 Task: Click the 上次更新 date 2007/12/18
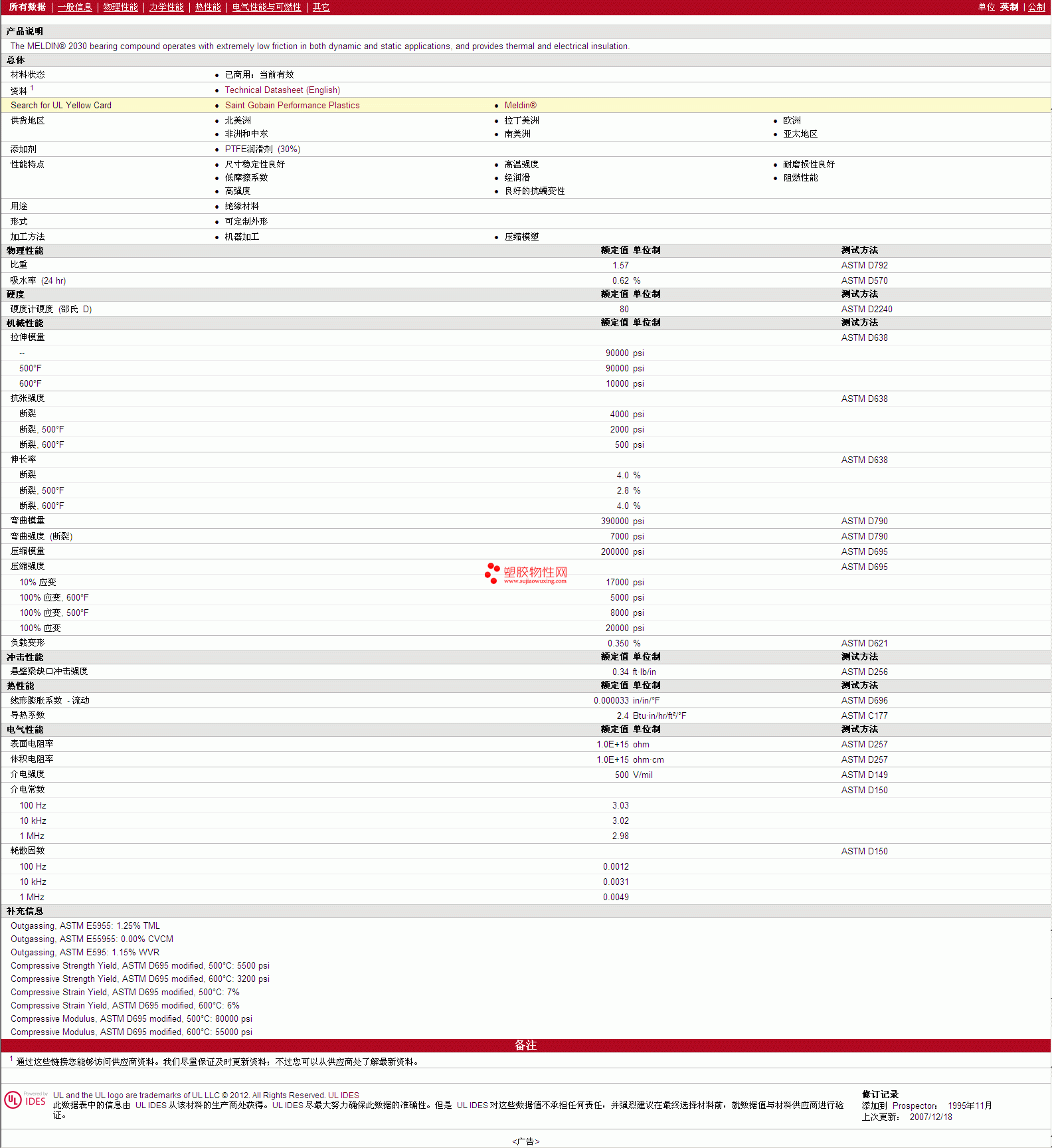point(930,1117)
